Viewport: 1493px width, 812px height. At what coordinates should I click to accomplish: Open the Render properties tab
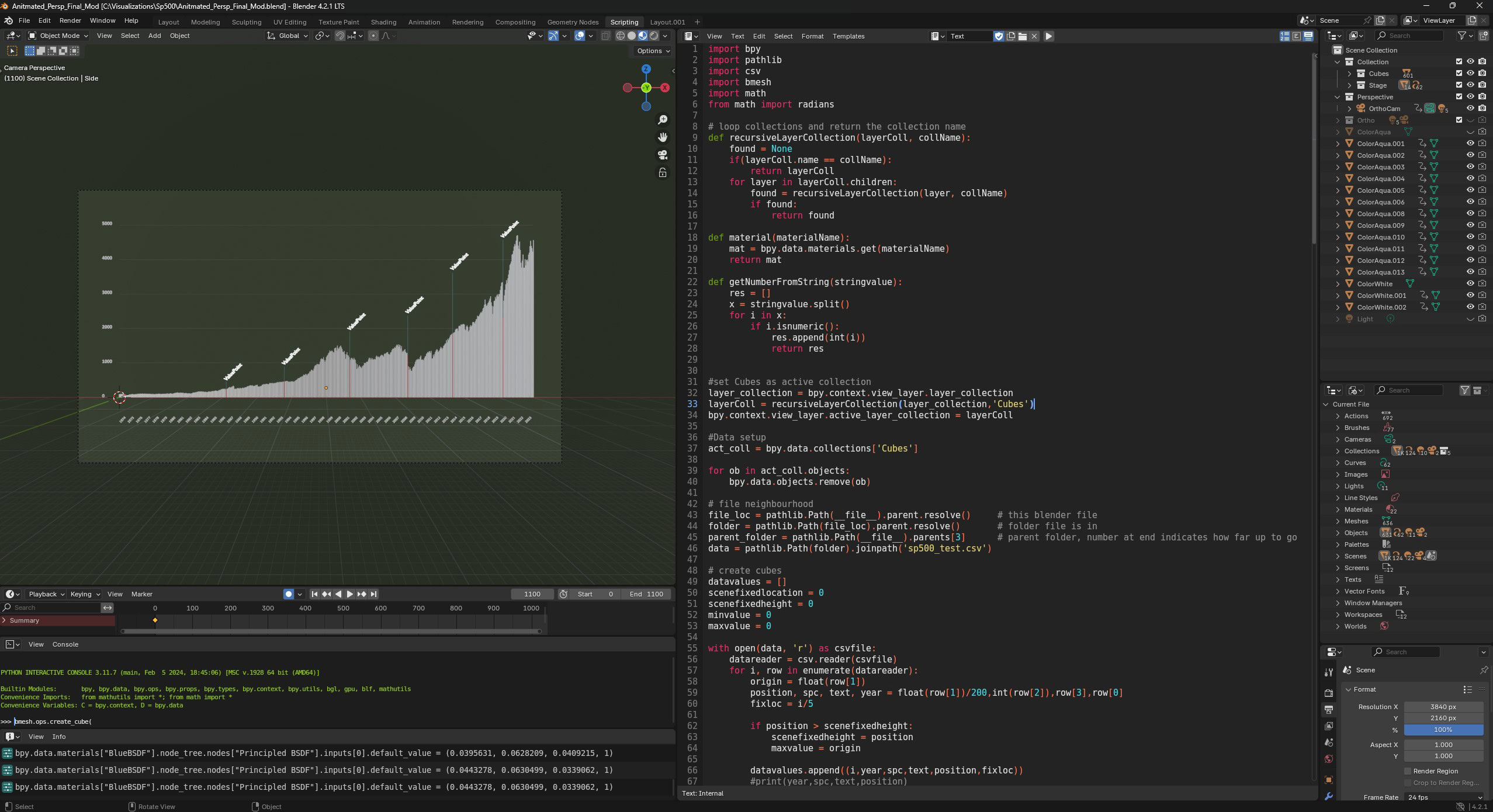coord(1329,693)
